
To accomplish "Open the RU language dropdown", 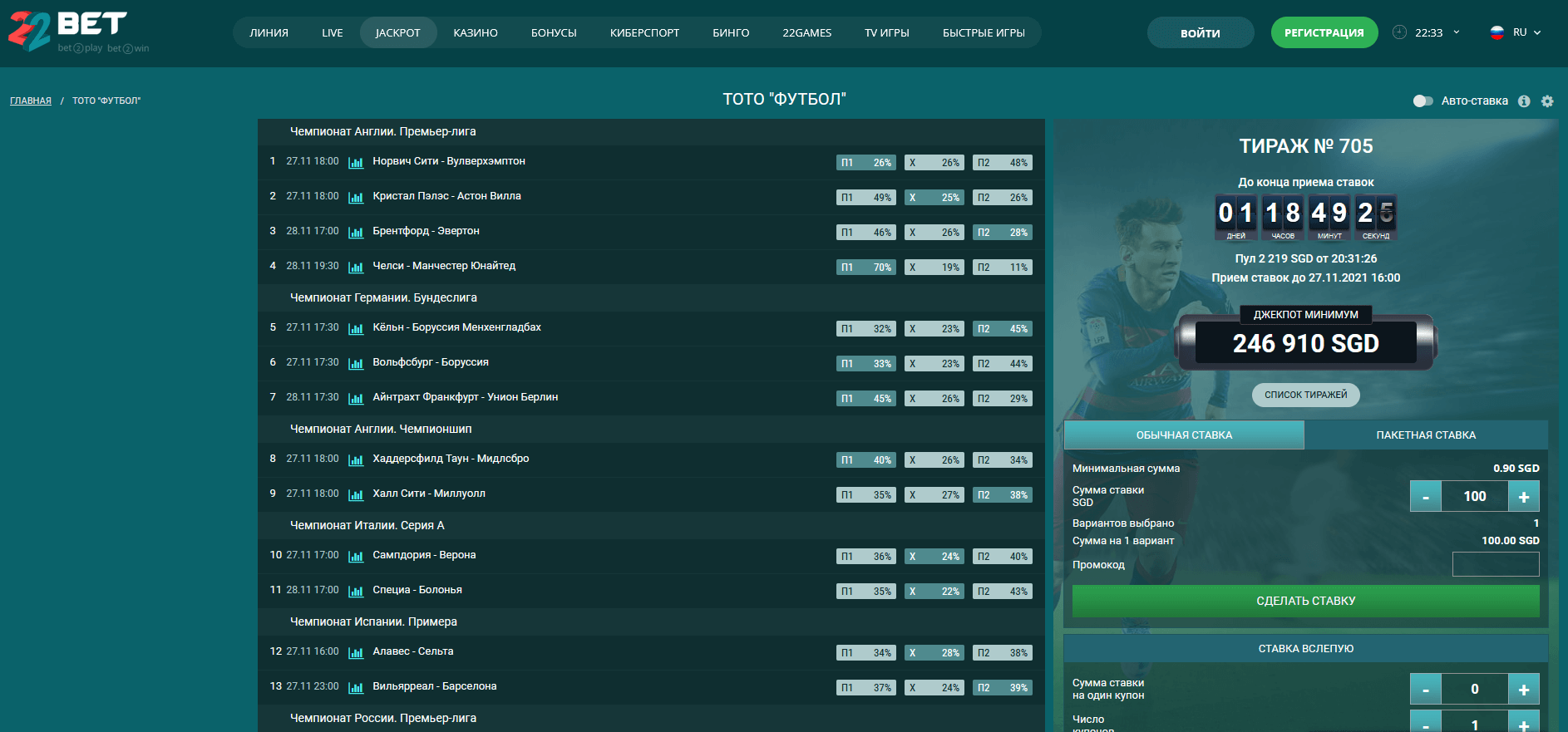I will [x=1527, y=32].
